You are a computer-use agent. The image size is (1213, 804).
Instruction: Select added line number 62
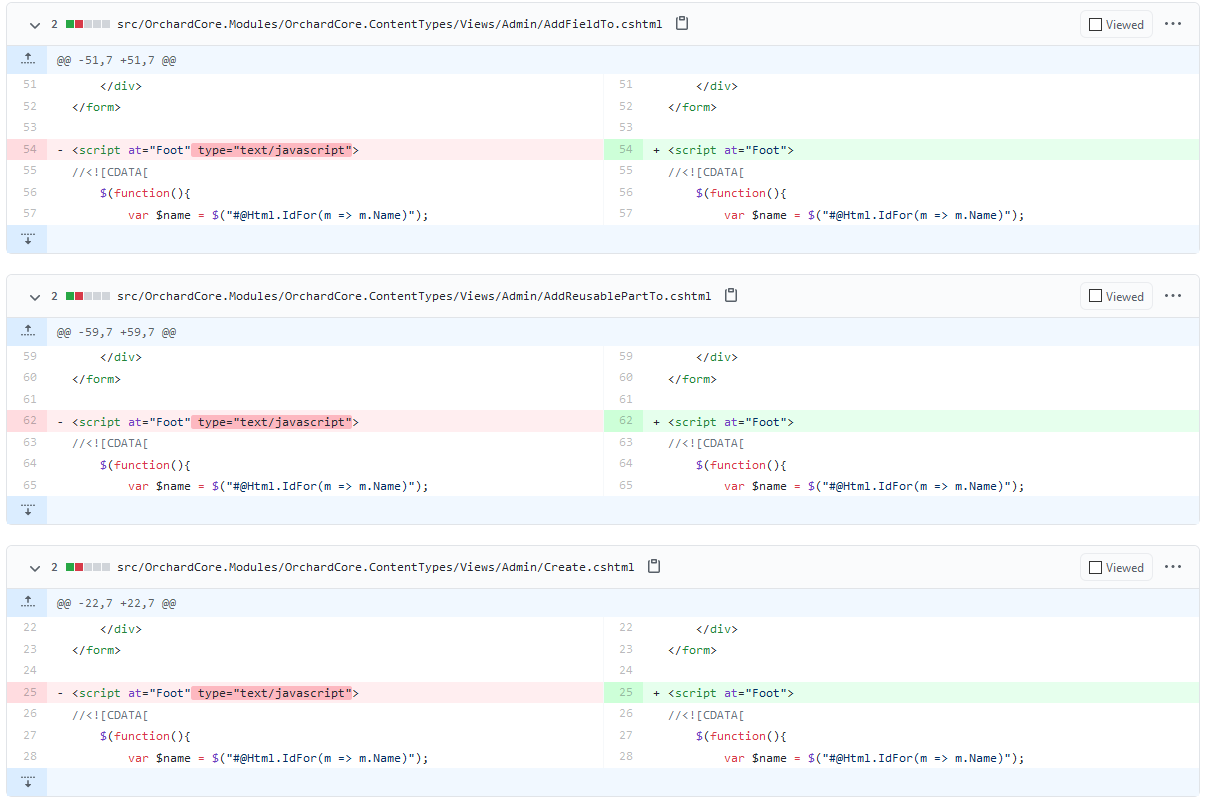[x=624, y=421]
